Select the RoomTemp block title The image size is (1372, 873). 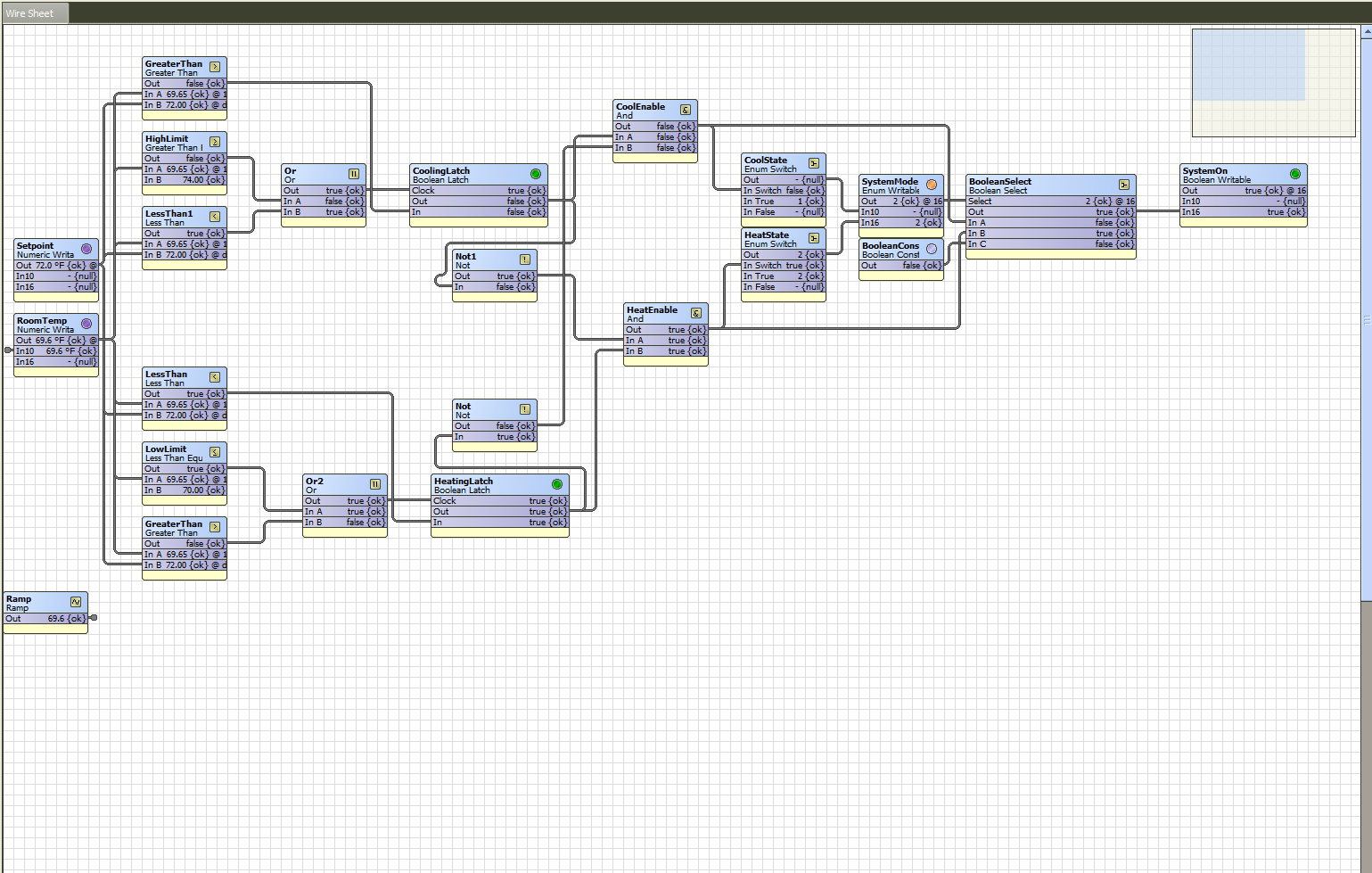[x=42, y=321]
